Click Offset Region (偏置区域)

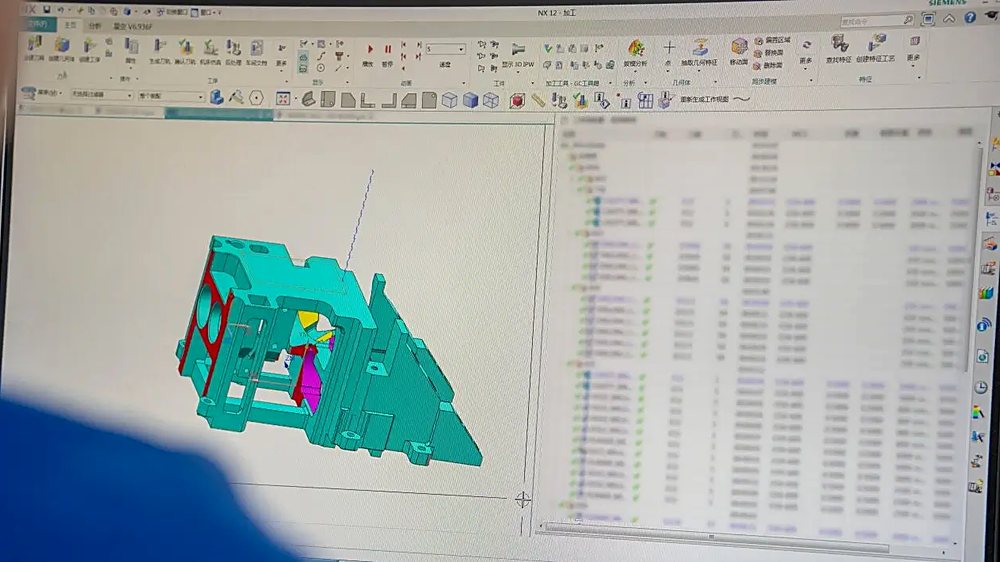pyautogui.click(x=772, y=40)
